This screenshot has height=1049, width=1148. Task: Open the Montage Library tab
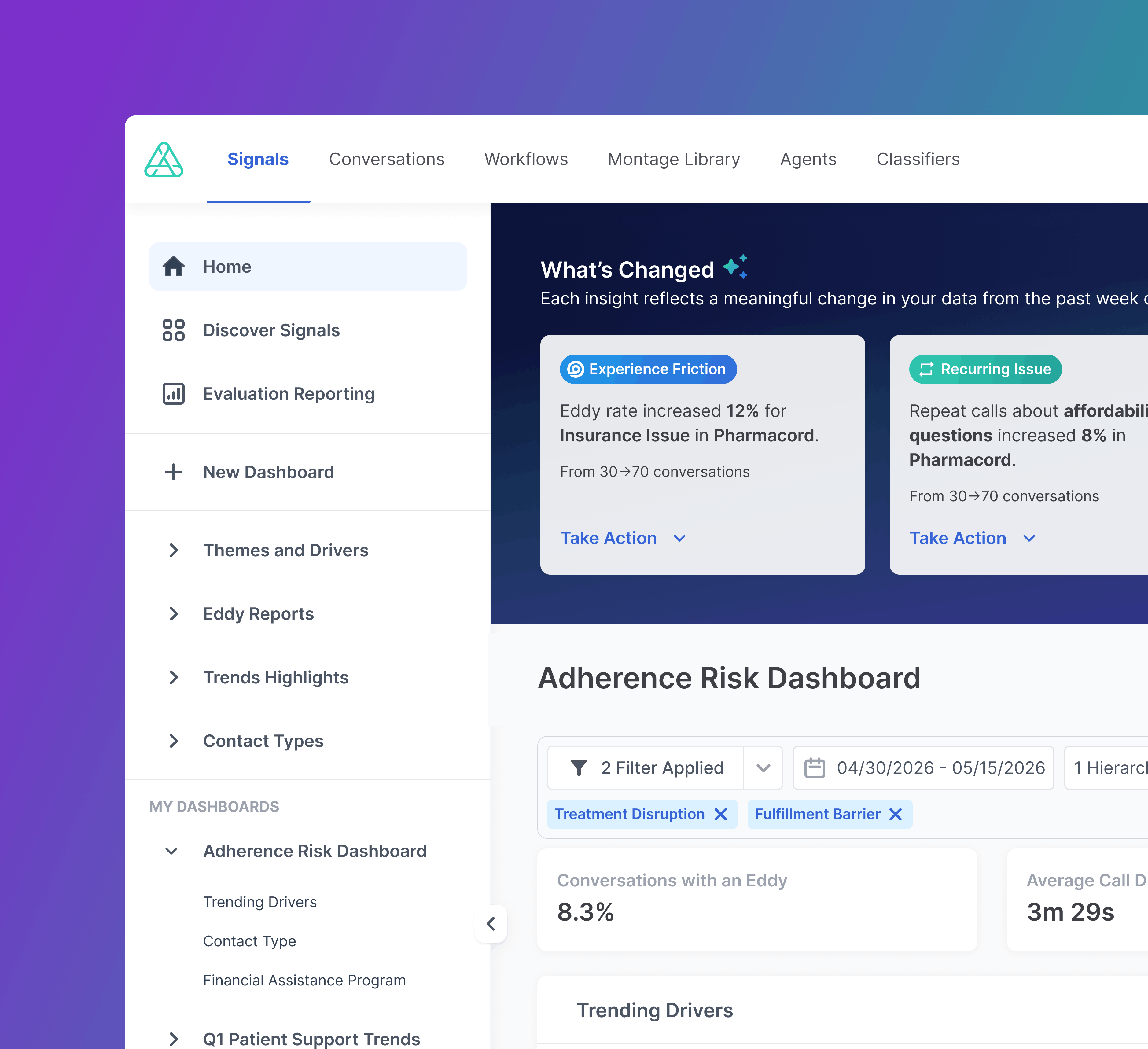tap(674, 159)
